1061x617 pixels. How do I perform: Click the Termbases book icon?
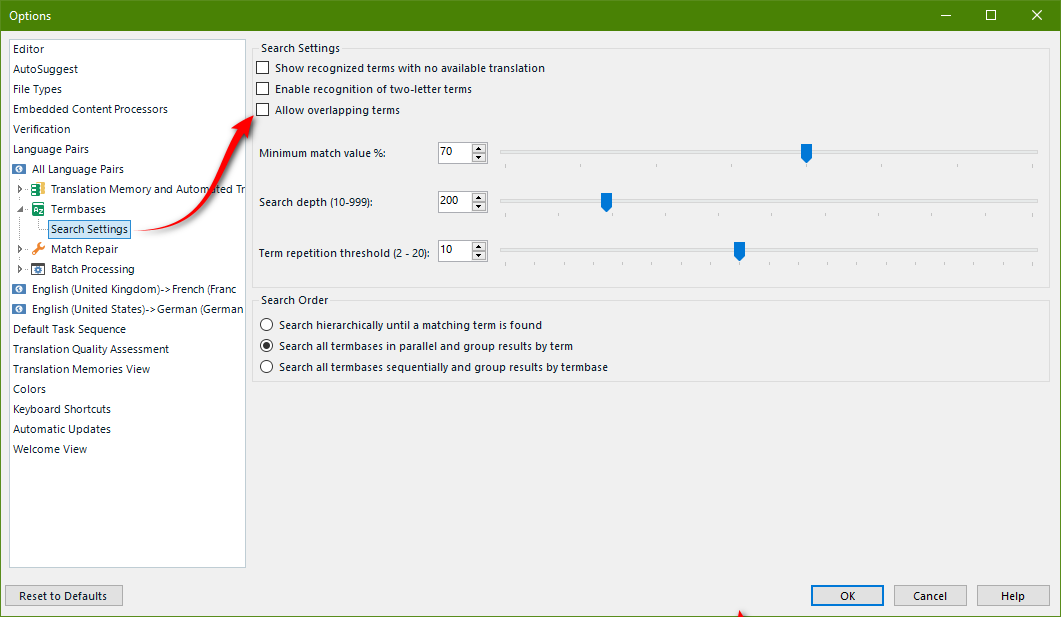[39, 209]
